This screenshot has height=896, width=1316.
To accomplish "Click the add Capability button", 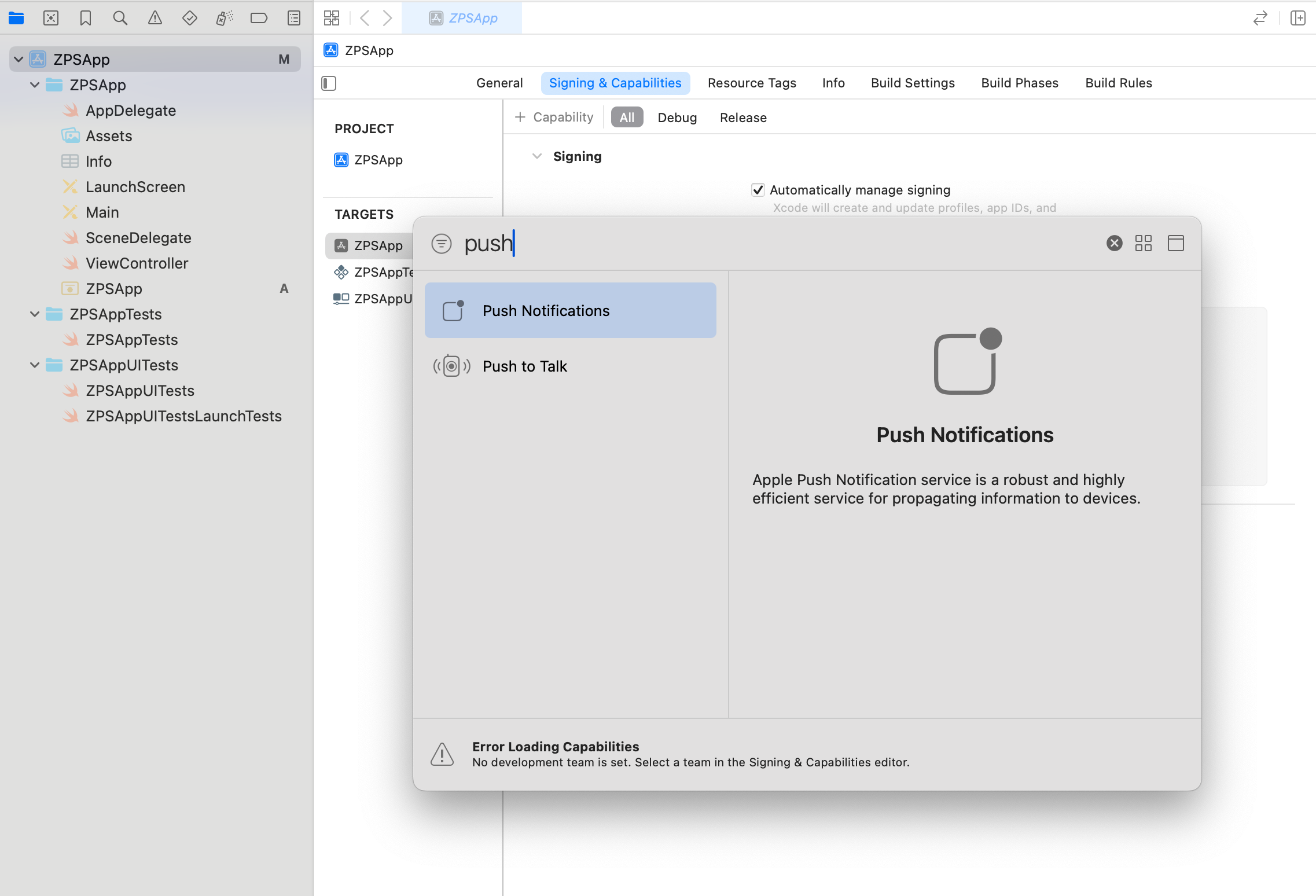I will click(554, 117).
